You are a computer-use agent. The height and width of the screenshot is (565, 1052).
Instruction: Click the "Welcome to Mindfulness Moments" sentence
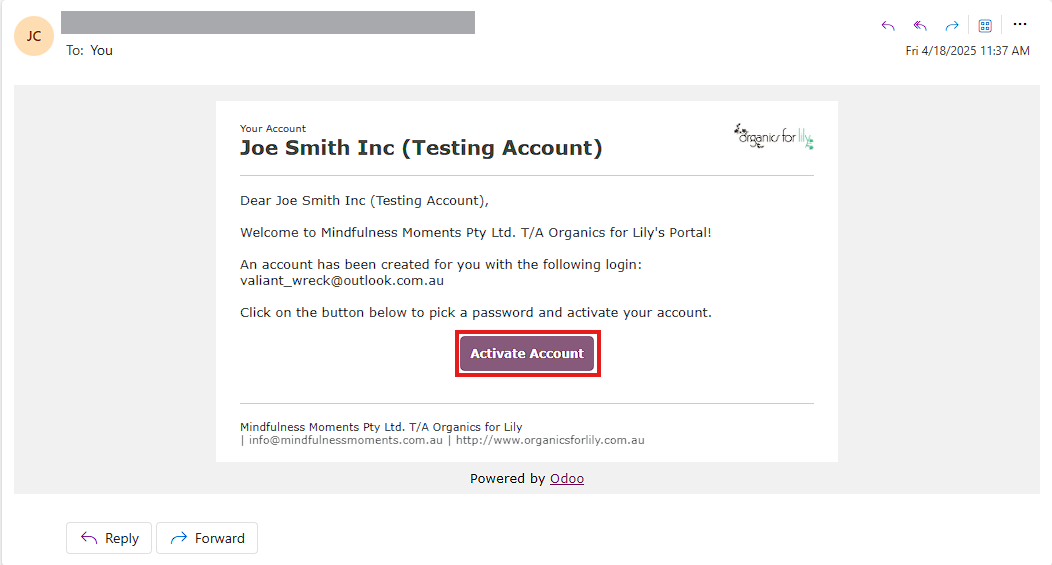coord(476,232)
